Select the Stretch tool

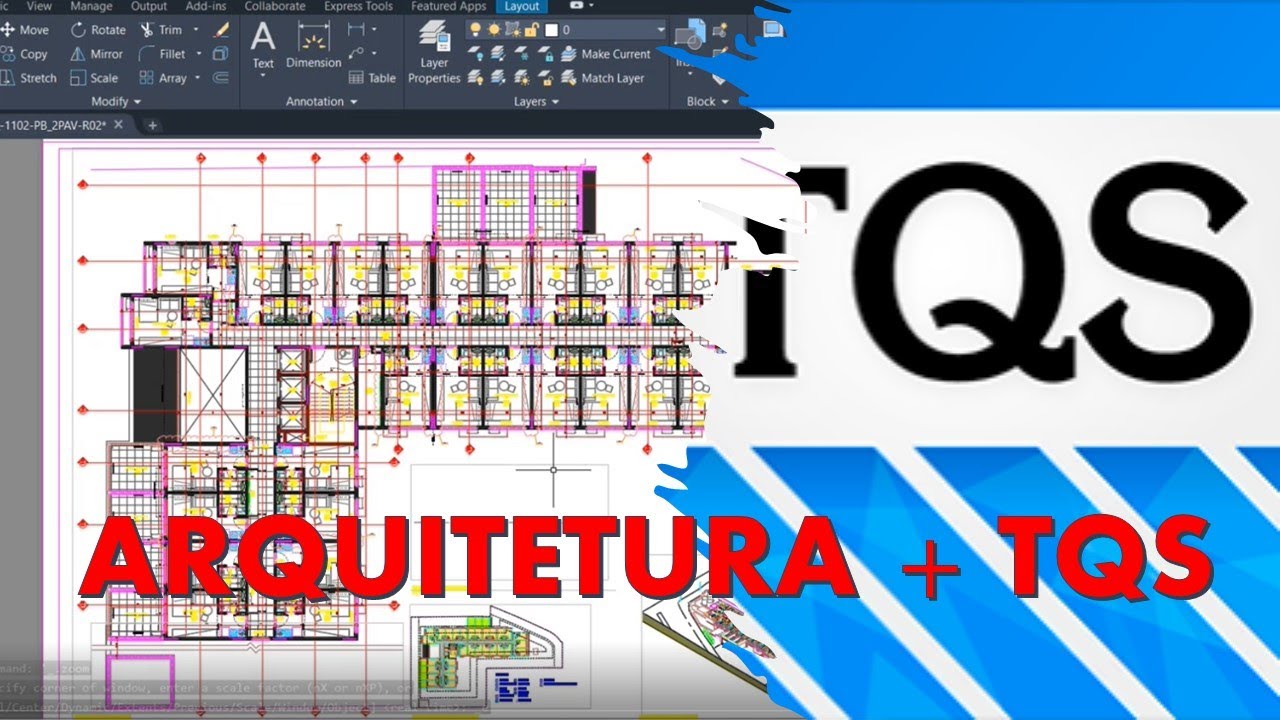tap(29, 78)
